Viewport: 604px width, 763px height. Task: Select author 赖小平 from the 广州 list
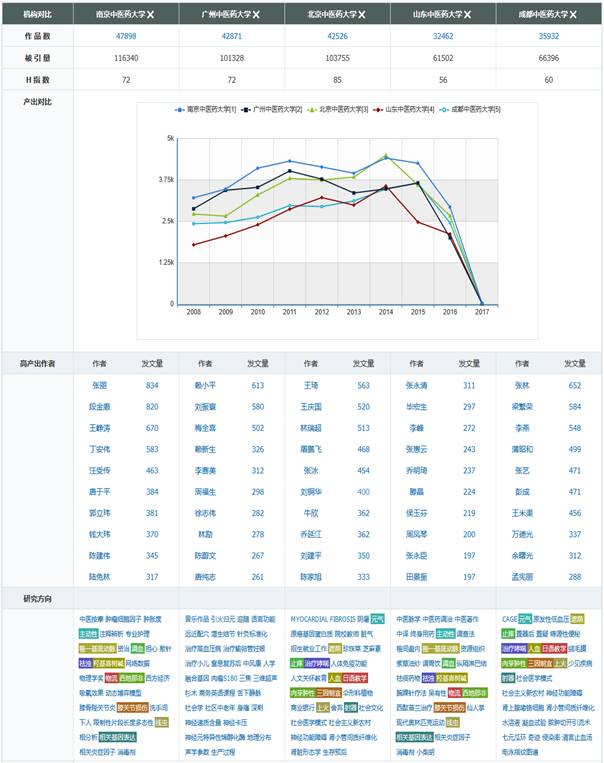coord(205,385)
